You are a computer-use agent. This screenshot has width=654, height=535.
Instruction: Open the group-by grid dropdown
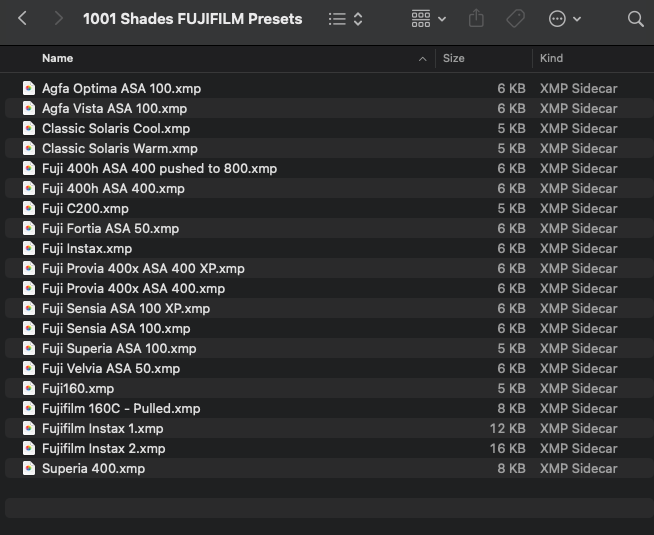coord(429,19)
